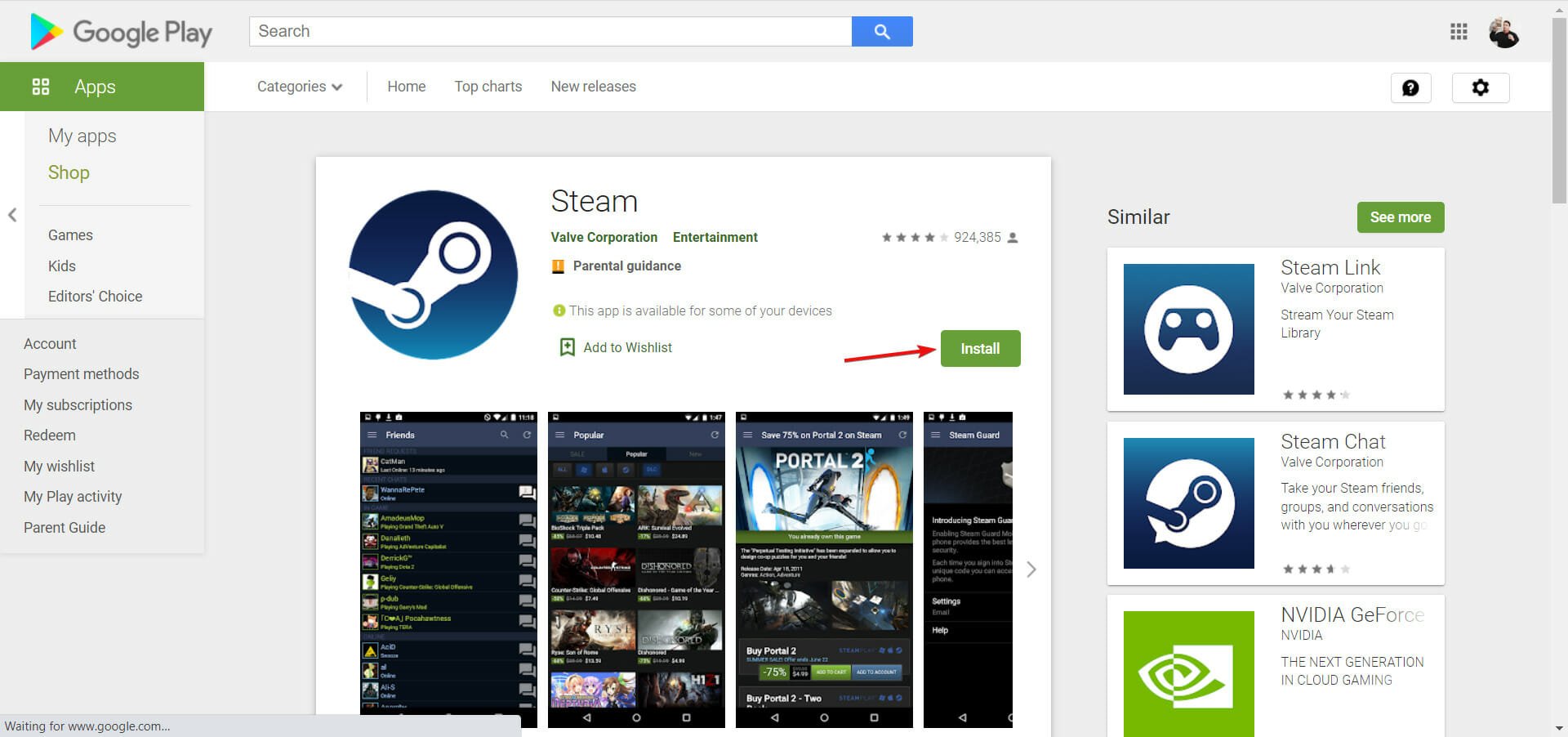
Task: Select Shop in sidebar
Action: pyautogui.click(x=69, y=172)
